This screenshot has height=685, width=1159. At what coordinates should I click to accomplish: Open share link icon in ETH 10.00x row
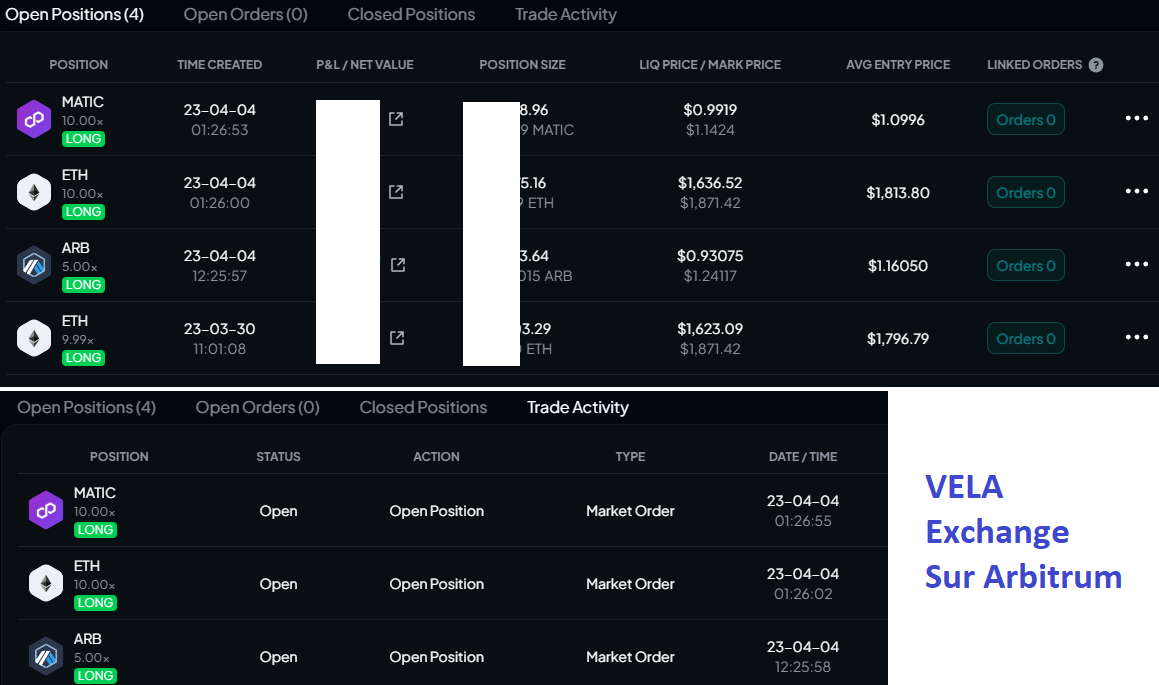[x=396, y=192]
